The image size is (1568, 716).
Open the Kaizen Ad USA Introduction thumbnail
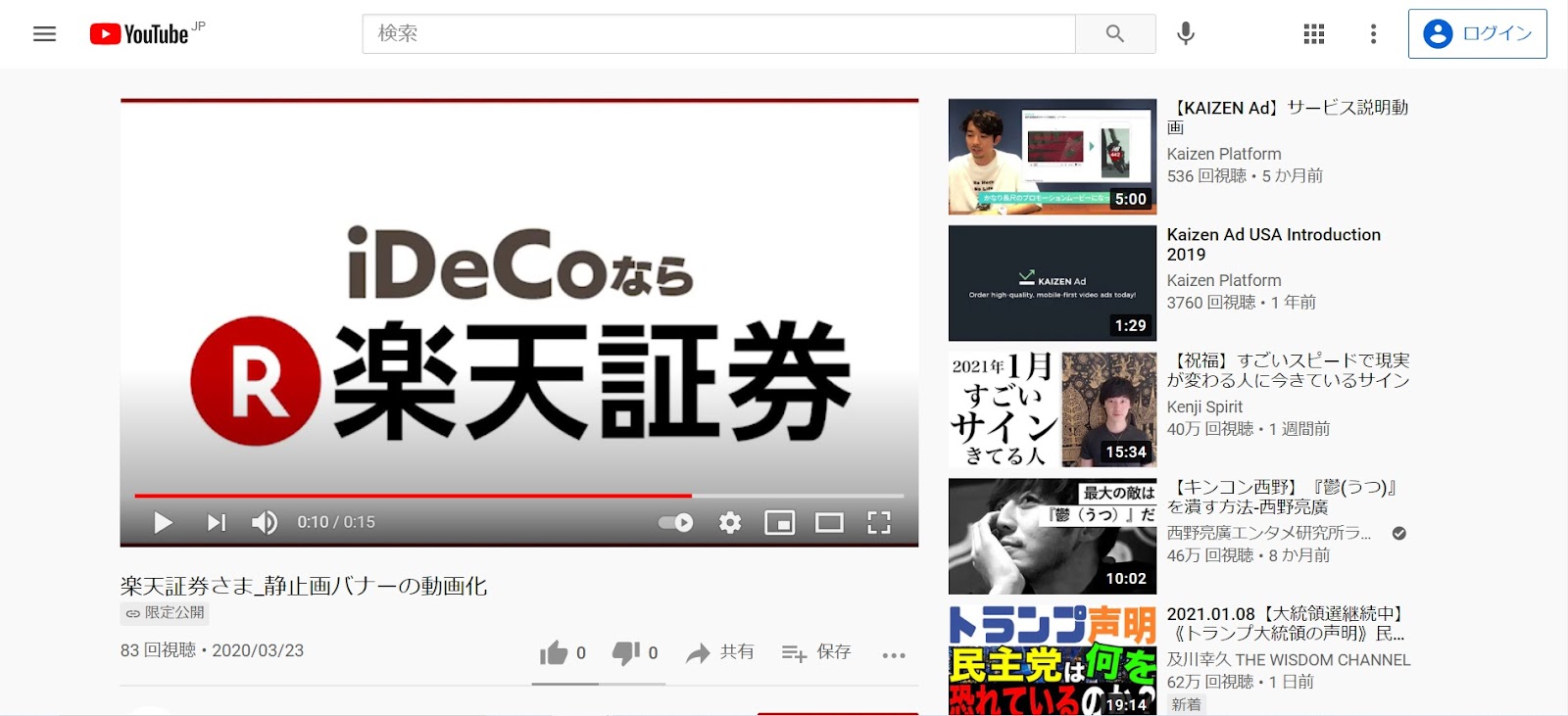coord(1053,283)
